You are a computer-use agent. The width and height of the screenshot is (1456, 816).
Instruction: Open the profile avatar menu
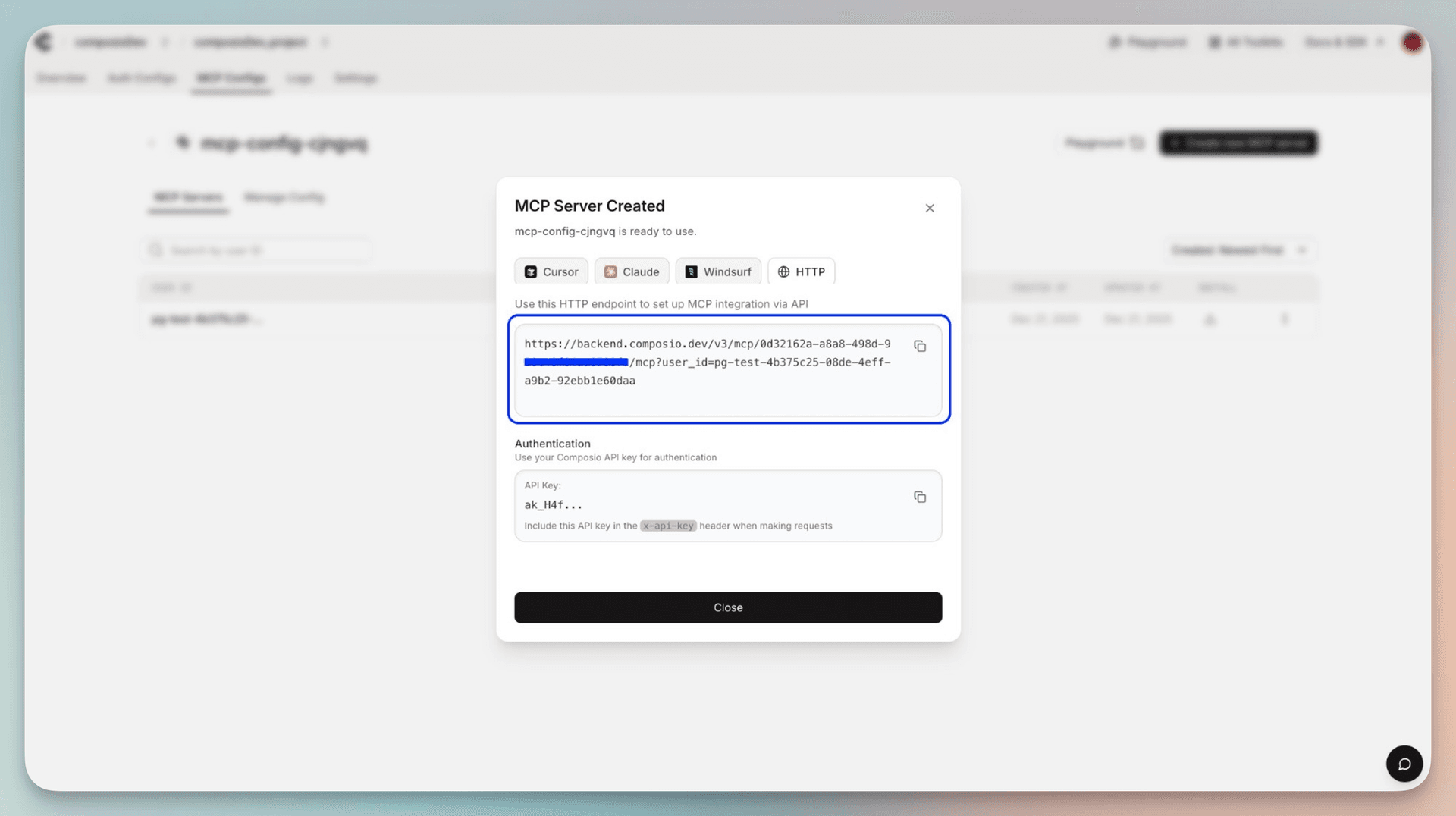click(1412, 42)
